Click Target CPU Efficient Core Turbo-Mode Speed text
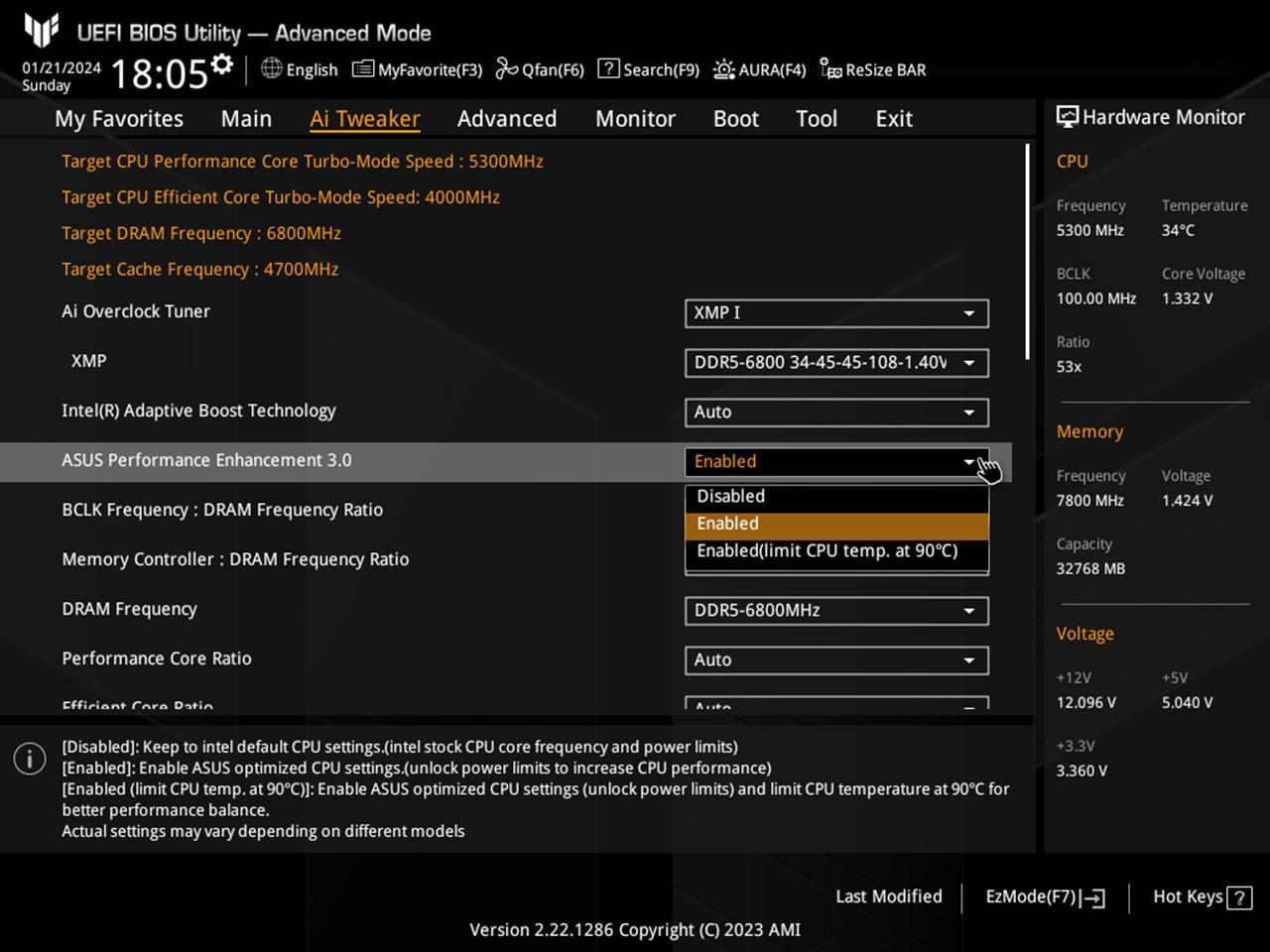 (281, 196)
